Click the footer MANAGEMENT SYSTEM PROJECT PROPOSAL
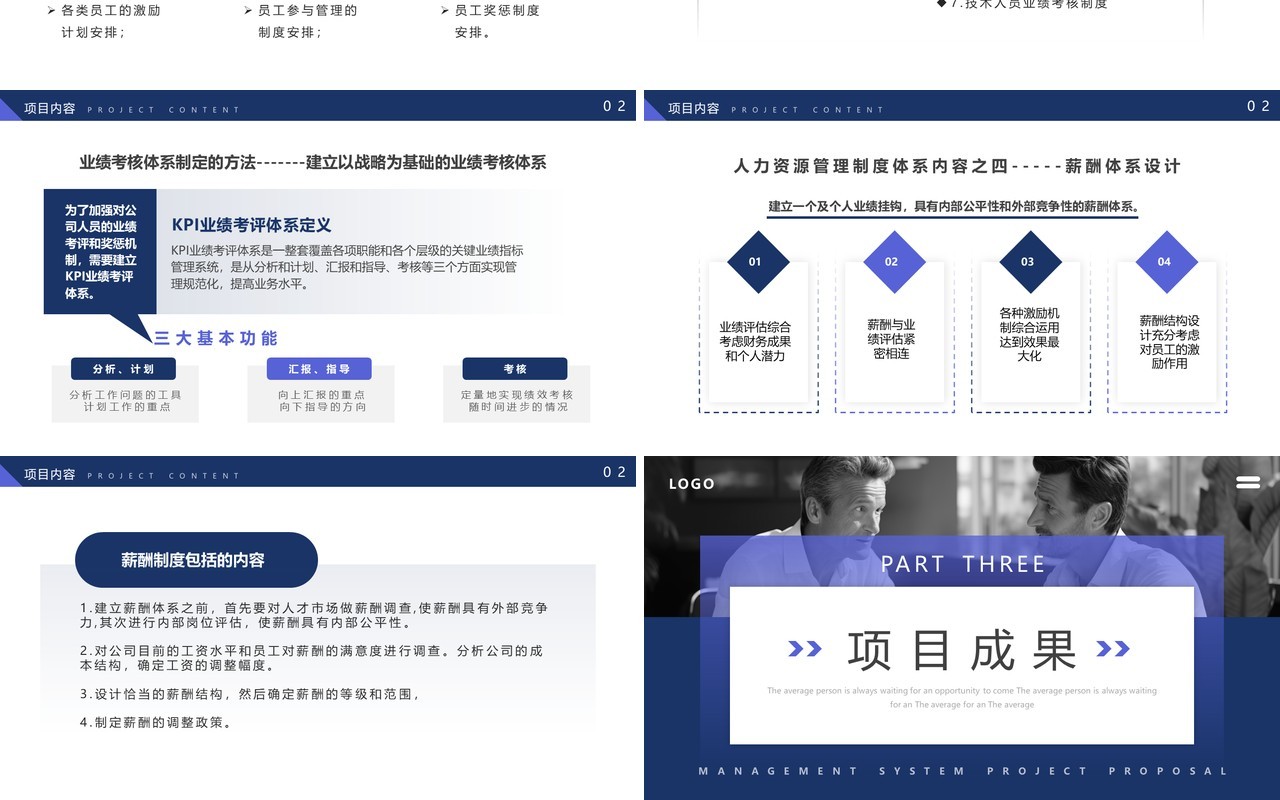The height and width of the screenshot is (800, 1280). [x=962, y=771]
